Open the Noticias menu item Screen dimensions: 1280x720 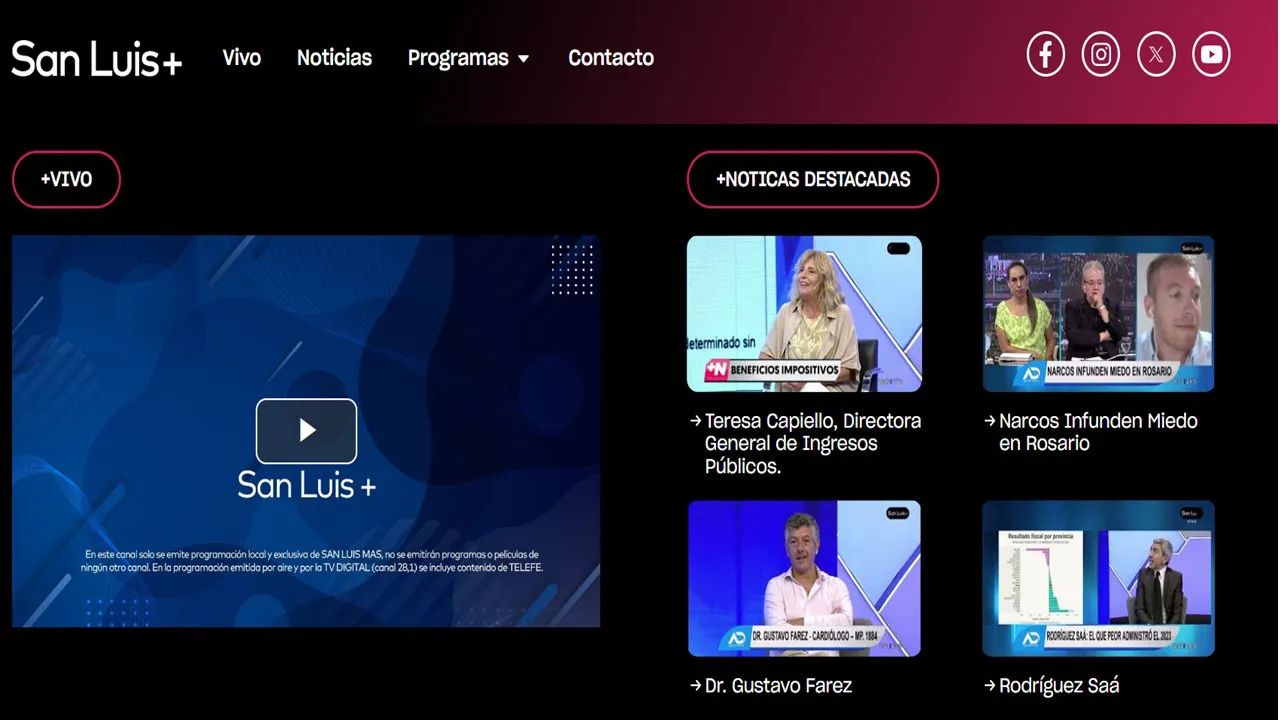pyautogui.click(x=334, y=58)
